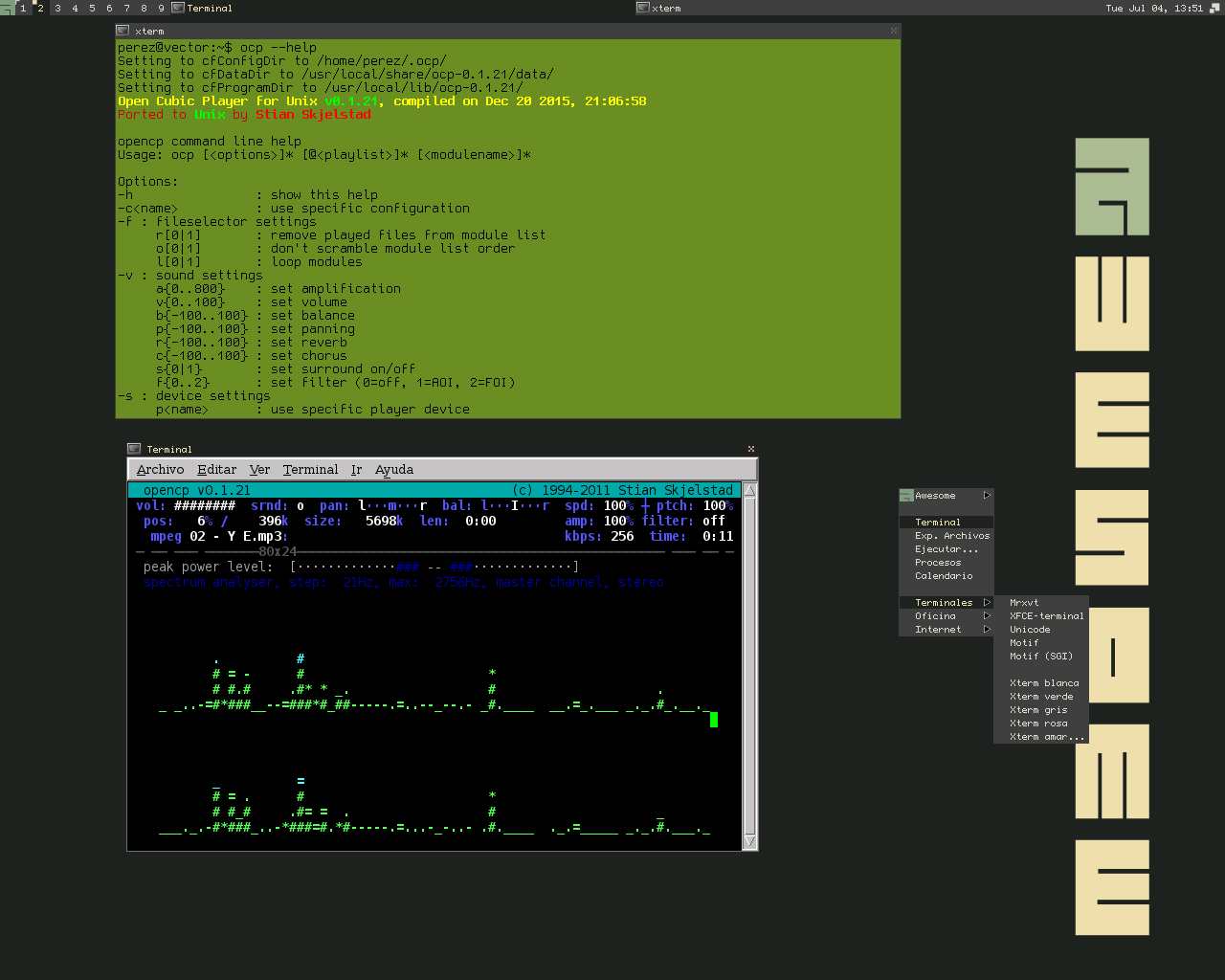Expand the Terminales submenu arrow
This screenshot has height=980, width=1225.
[x=987, y=603]
